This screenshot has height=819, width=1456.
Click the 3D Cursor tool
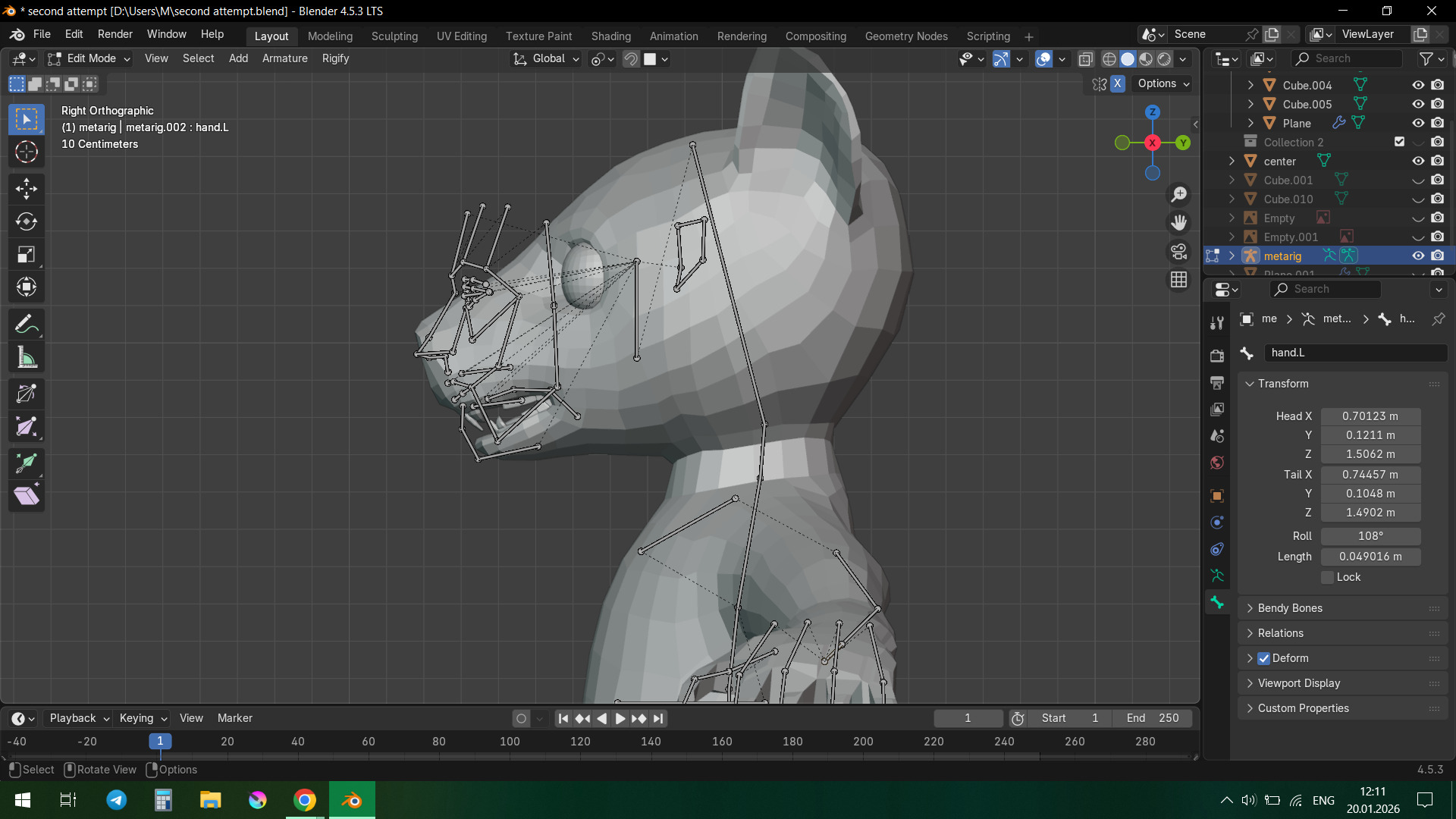coord(27,152)
